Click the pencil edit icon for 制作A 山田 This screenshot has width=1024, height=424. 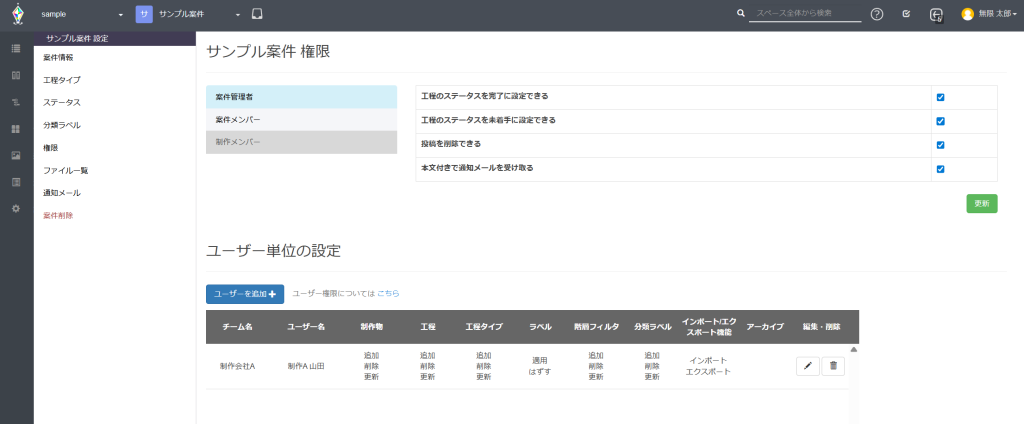[807, 366]
